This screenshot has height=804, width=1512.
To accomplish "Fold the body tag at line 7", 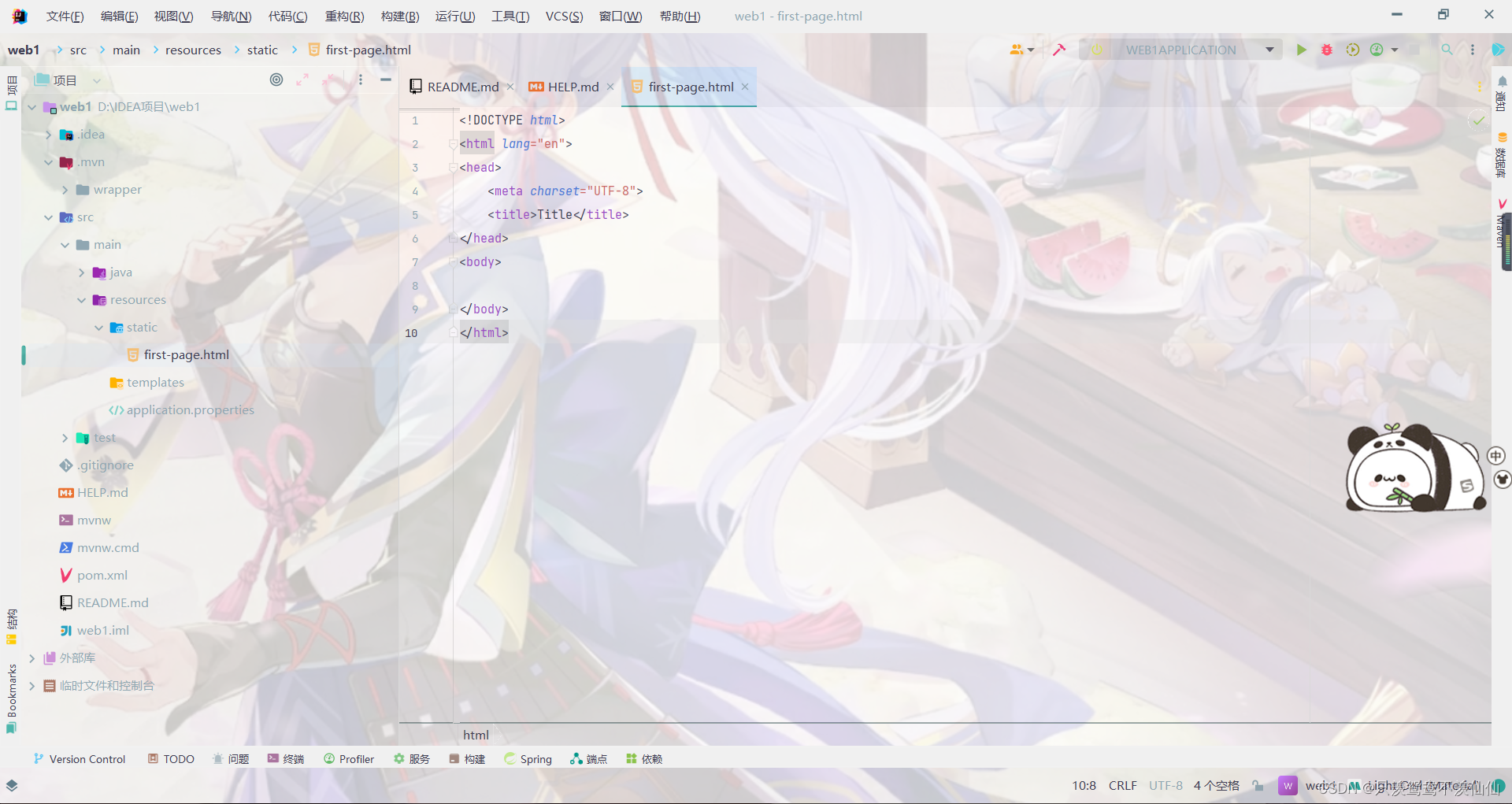I will pos(453,262).
